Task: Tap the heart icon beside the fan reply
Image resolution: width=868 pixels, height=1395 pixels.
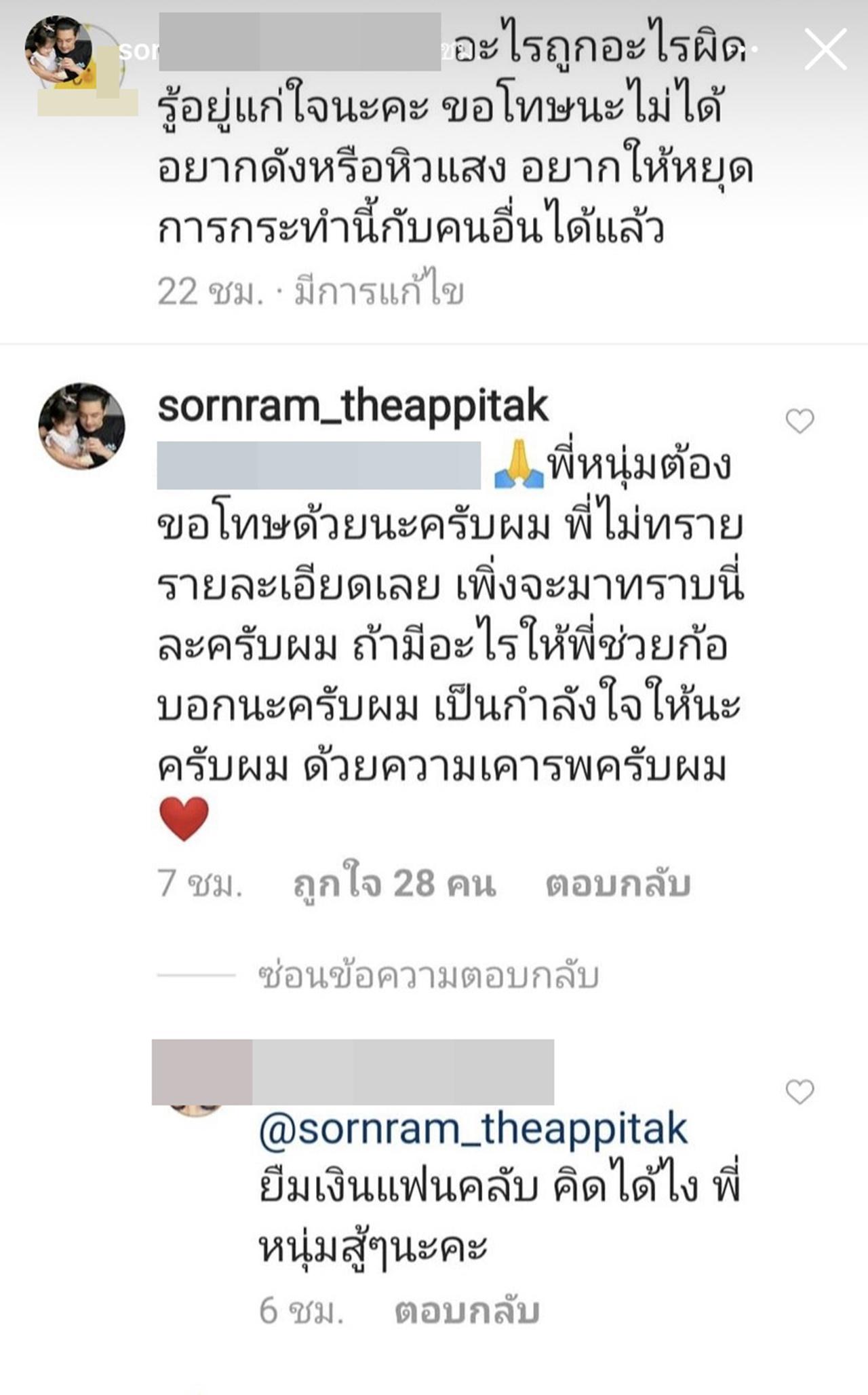Action: (x=800, y=1092)
